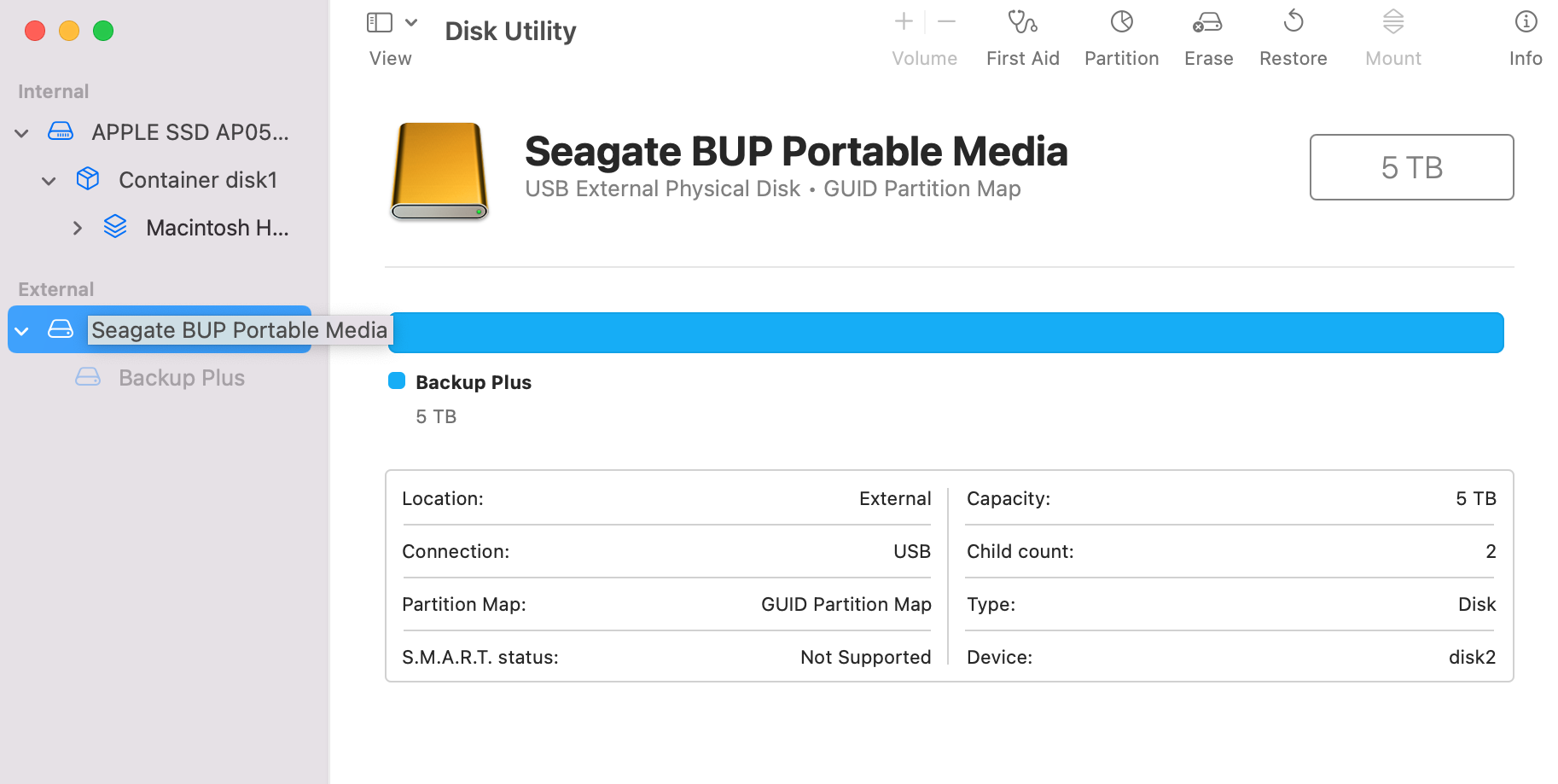Click the Erase disk icon
Screen dimensions: 1558x784
[1207, 22]
